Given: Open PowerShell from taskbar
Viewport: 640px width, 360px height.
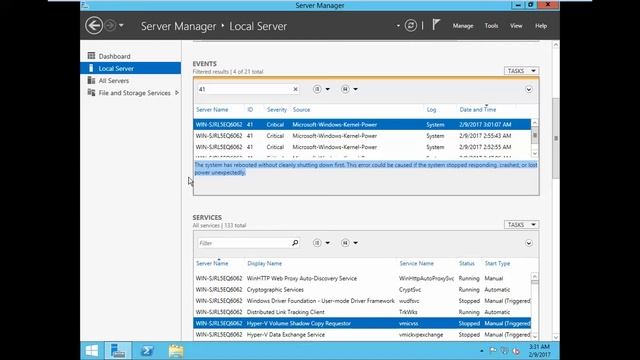Looking at the screenshot, I should [147, 351].
